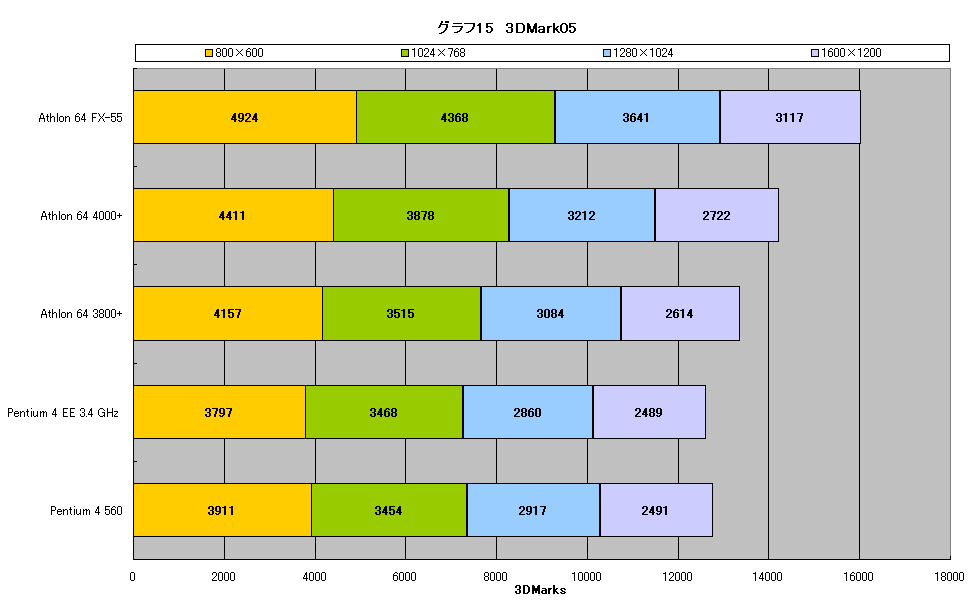Viewport: 972px width, 604px height.
Task: Click the 18000 tick label on x-axis
Action: 950,577
